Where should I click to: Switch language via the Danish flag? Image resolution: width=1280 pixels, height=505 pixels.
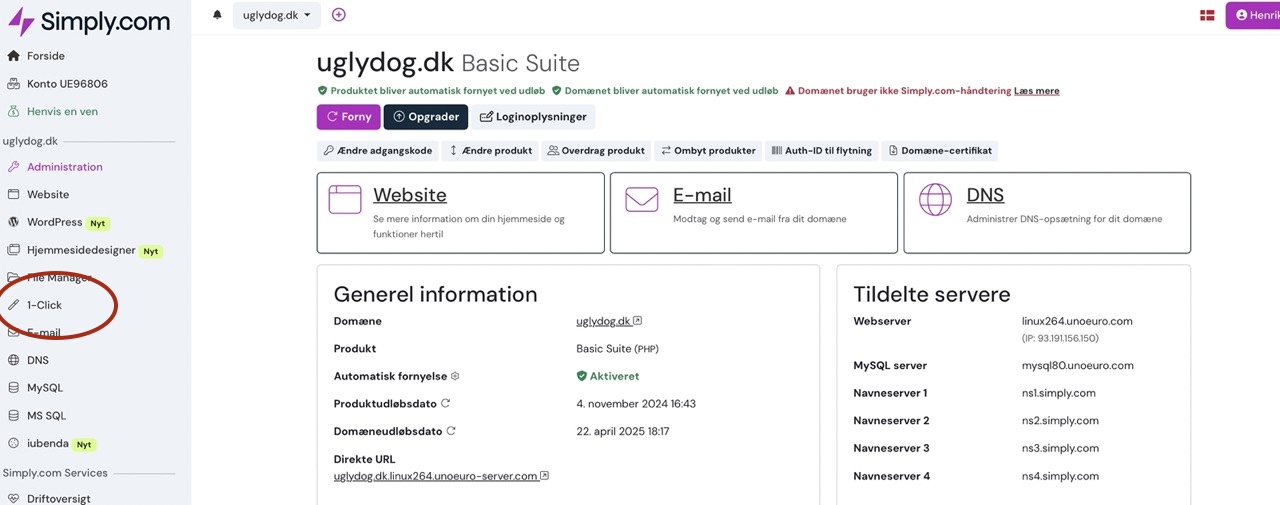[1207, 15]
